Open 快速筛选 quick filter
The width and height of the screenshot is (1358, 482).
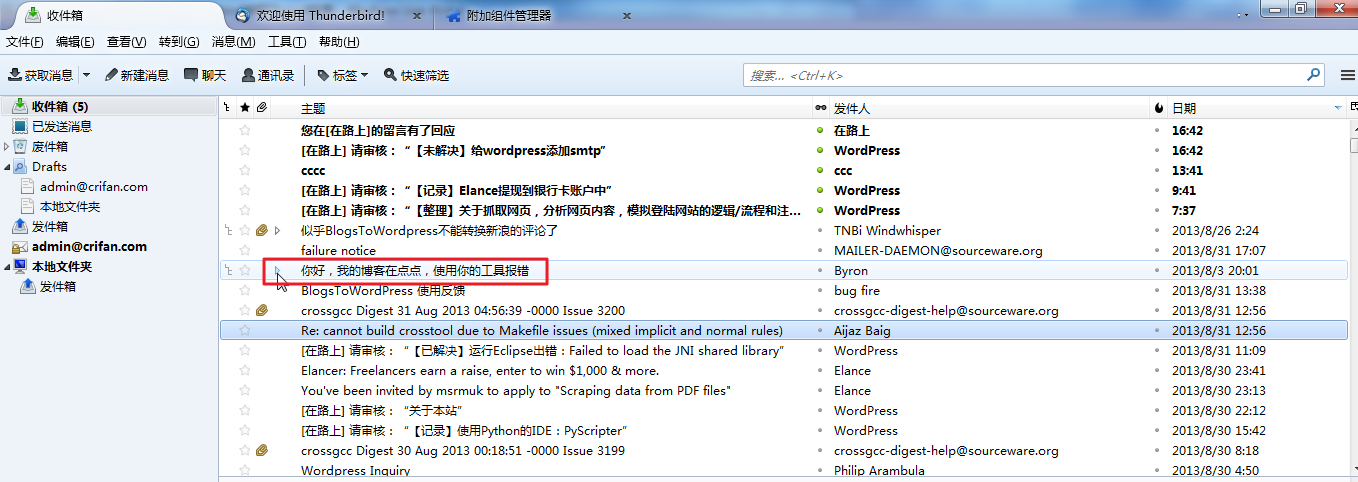(416, 75)
